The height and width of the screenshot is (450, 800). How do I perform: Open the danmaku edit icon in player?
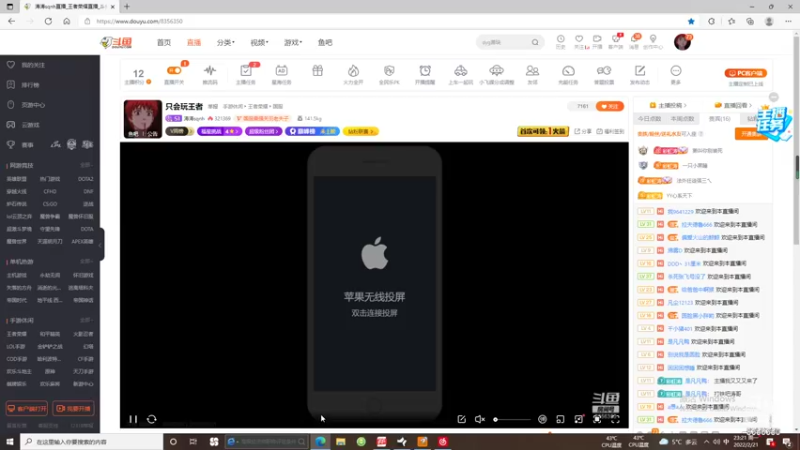461,419
